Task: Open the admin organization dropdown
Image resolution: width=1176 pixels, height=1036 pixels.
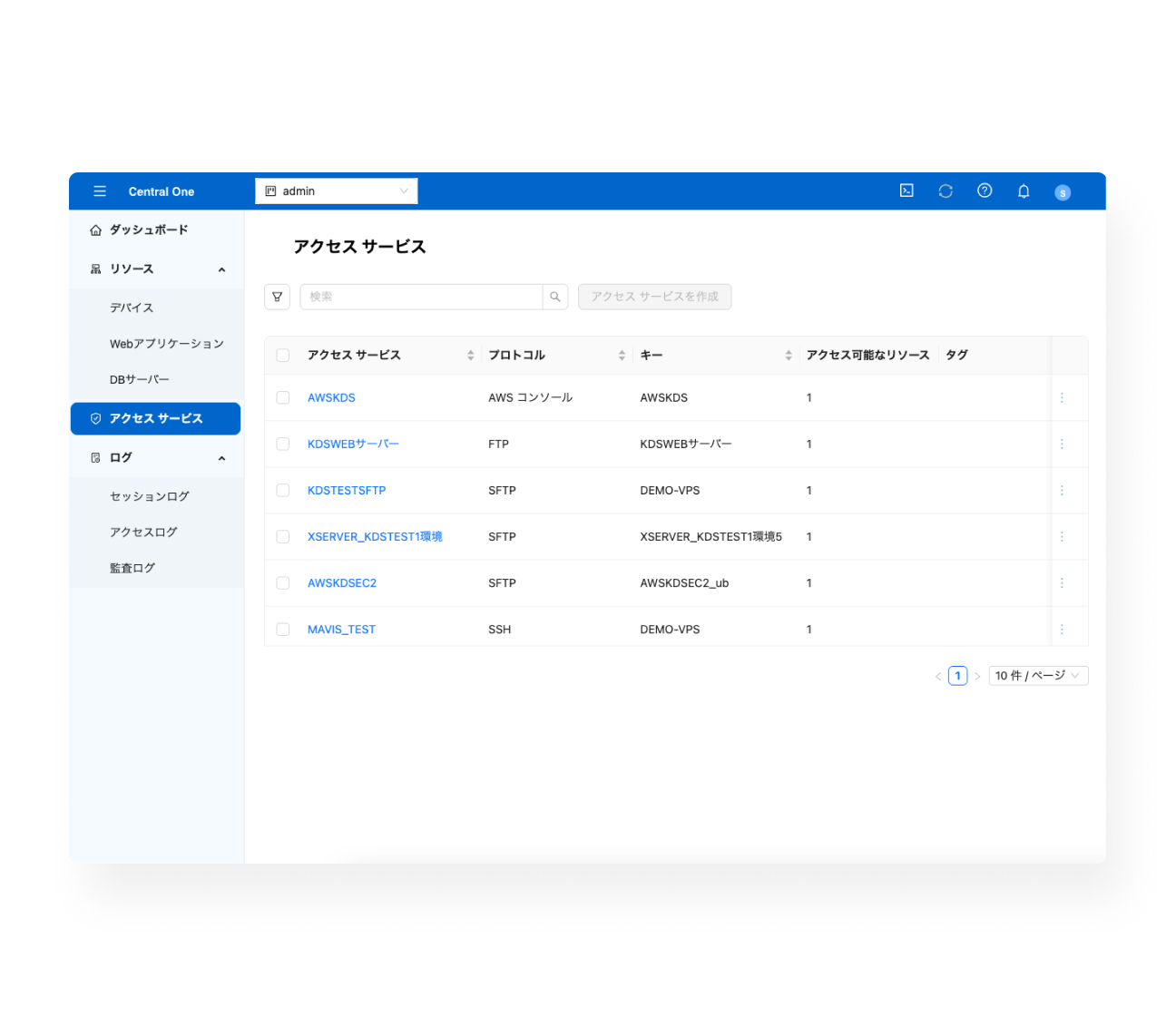Action: [x=336, y=191]
